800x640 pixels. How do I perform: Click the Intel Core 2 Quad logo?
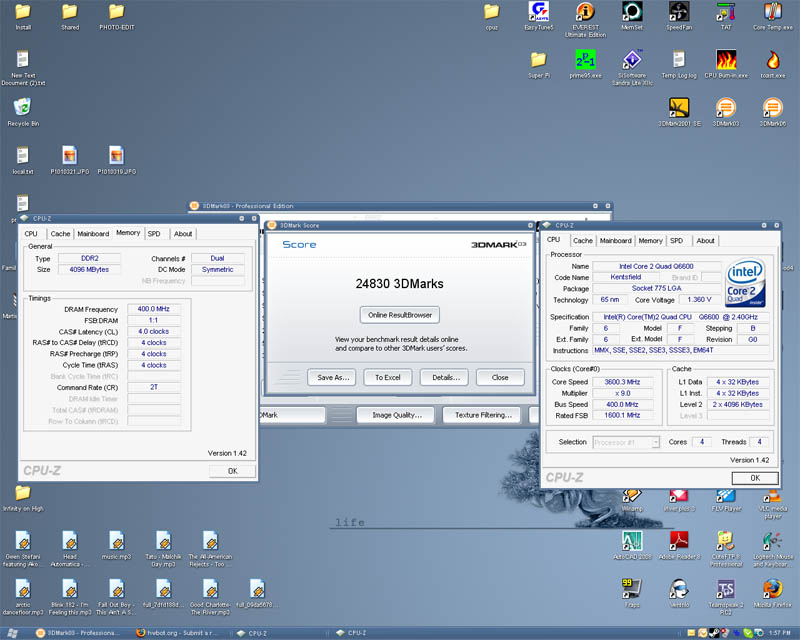coord(746,282)
